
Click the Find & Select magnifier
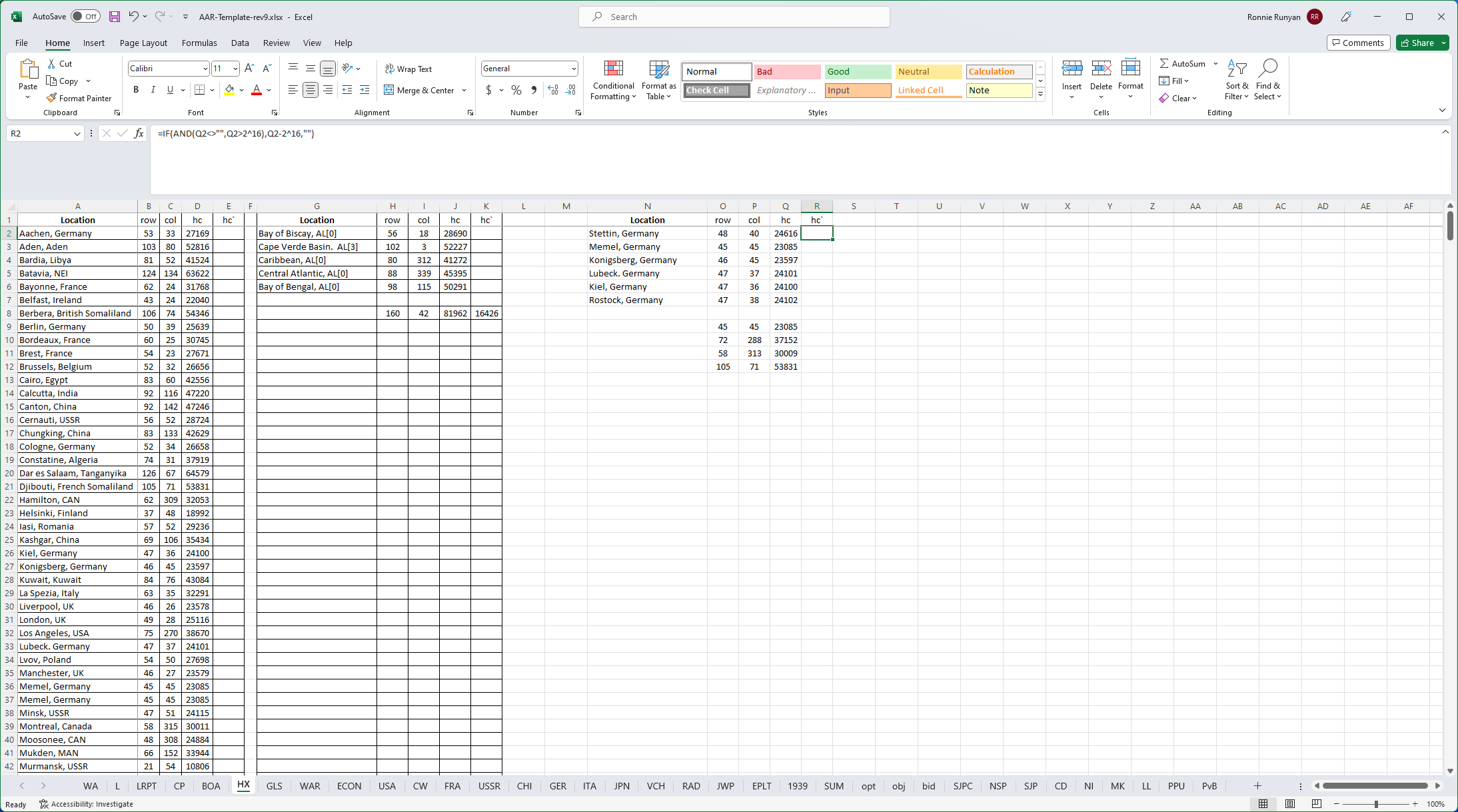click(1267, 69)
